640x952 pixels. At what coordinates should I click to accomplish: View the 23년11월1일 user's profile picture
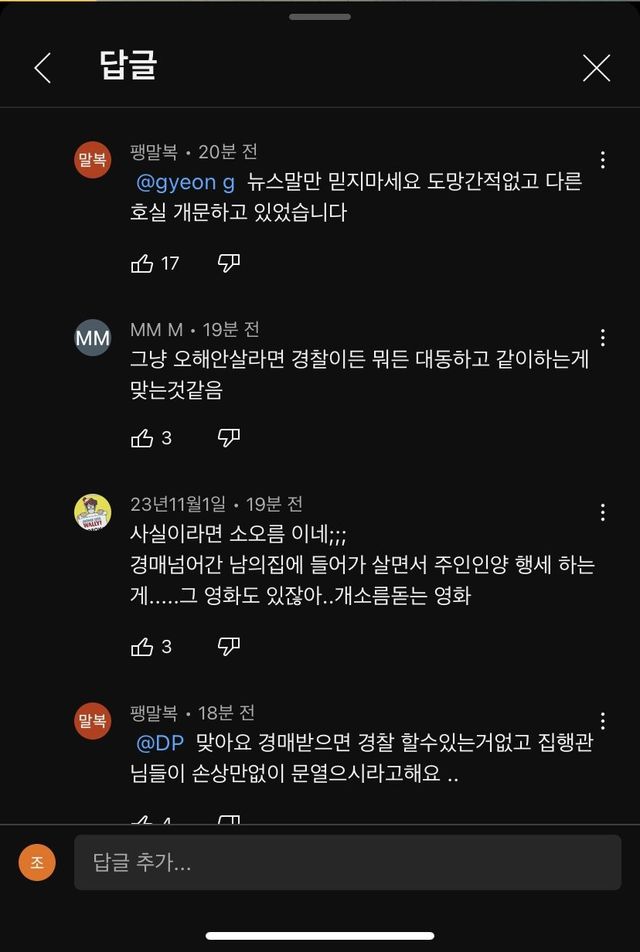[x=93, y=512]
